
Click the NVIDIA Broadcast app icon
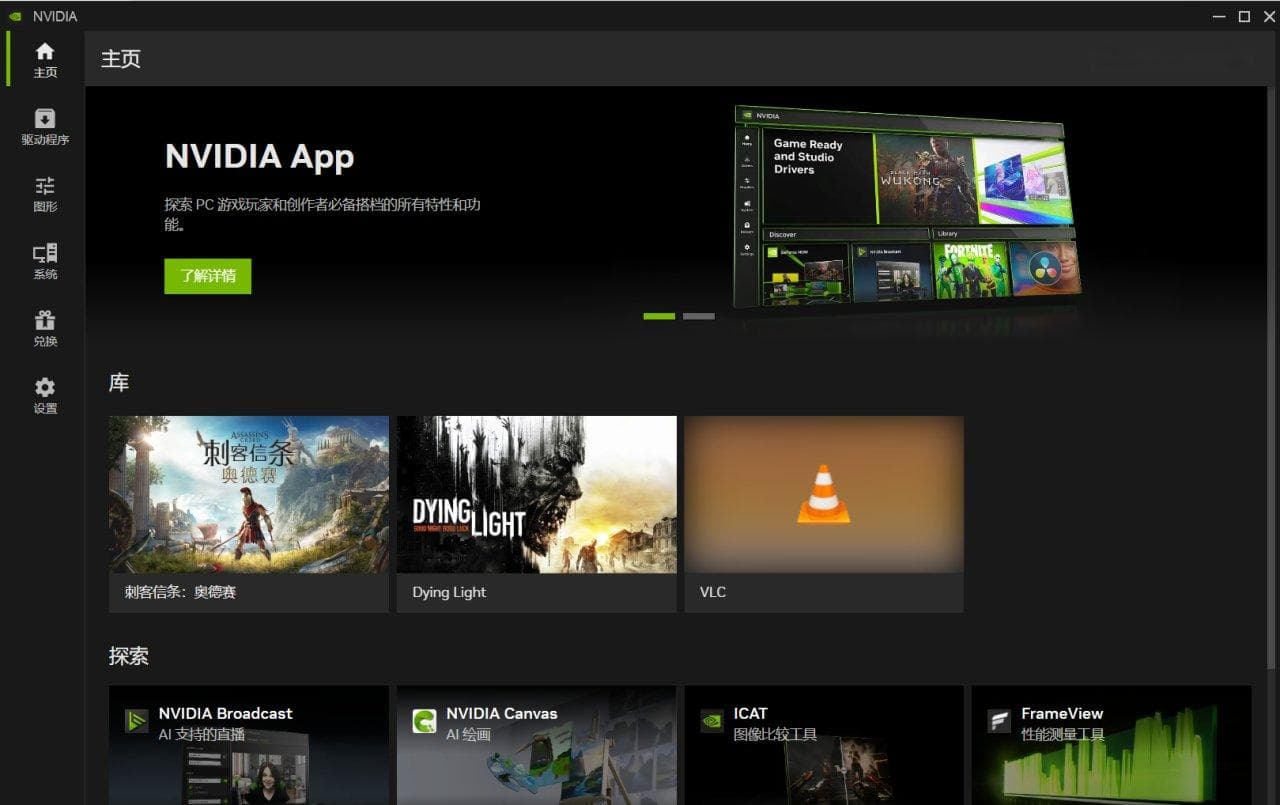tap(136, 721)
